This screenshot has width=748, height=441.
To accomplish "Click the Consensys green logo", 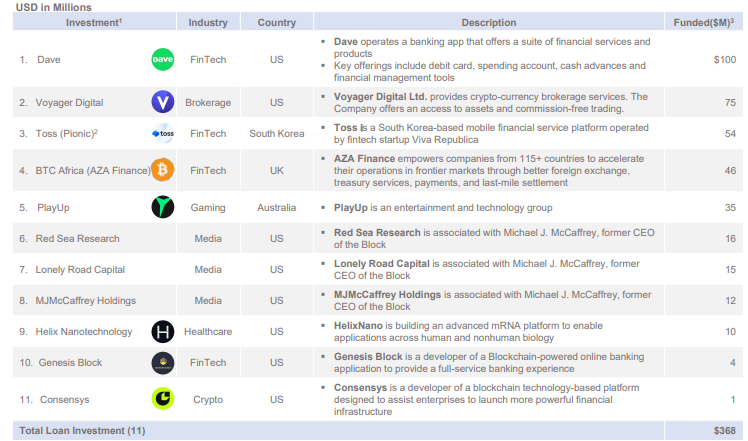I will click(x=162, y=398).
